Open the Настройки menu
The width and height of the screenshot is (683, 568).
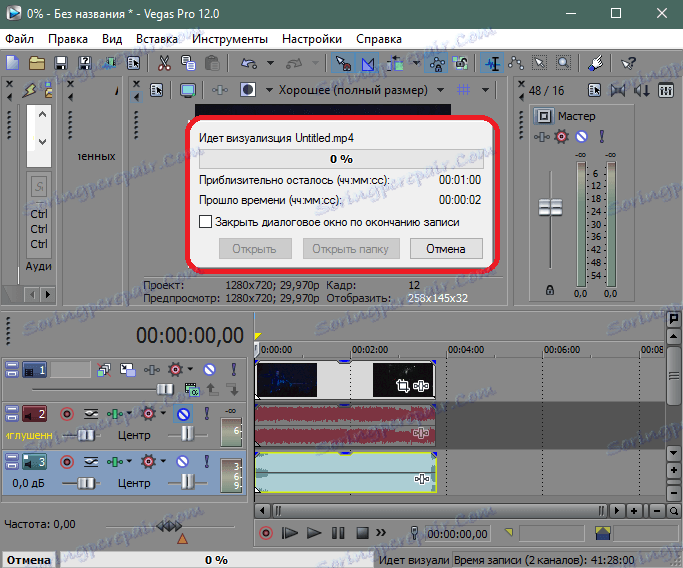click(x=312, y=39)
